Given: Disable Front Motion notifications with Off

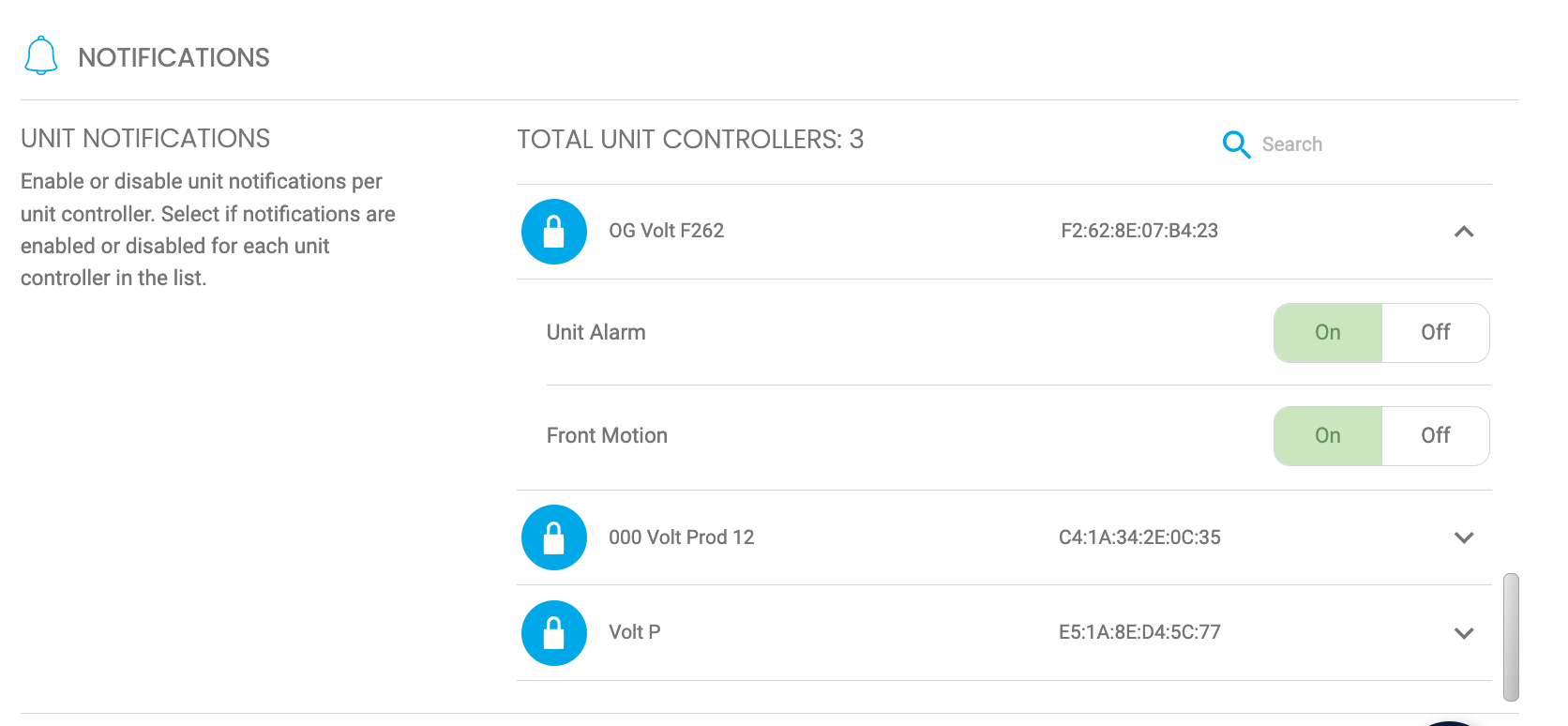Looking at the screenshot, I should point(1435,436).
